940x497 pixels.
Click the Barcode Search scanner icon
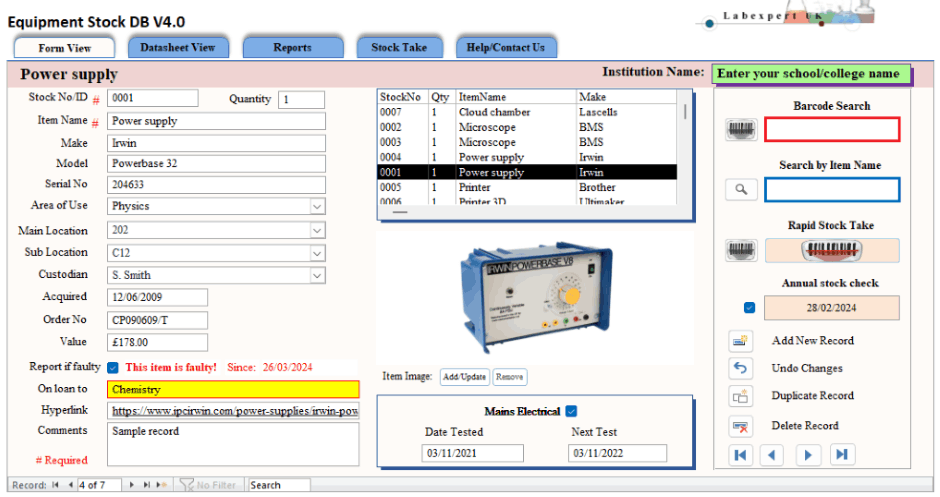click(741, 129)
